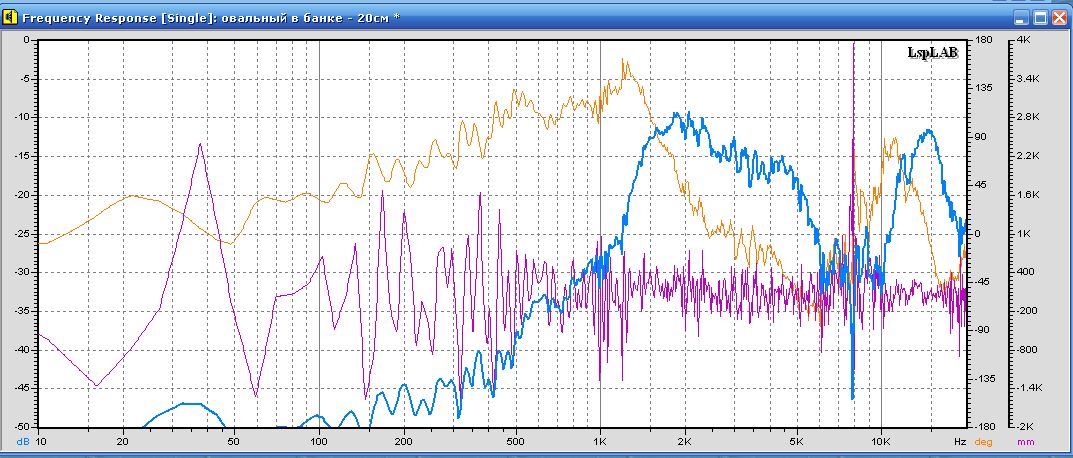
Task: Click the 20 frequency axis label
Action: click(x=123, y=442)
